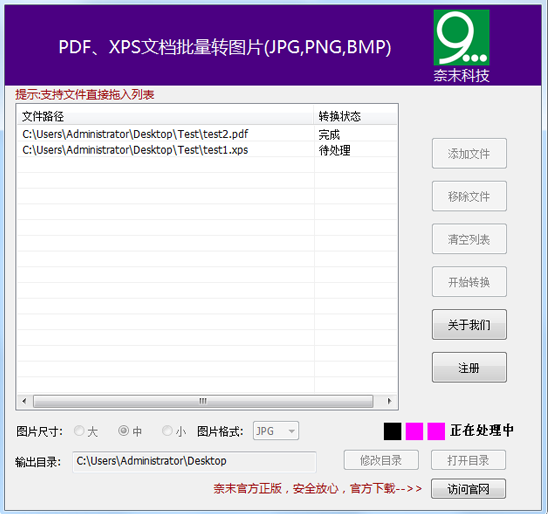Click the green 9 奈末科技 logo
548x514 pixels.
[461, 46]
